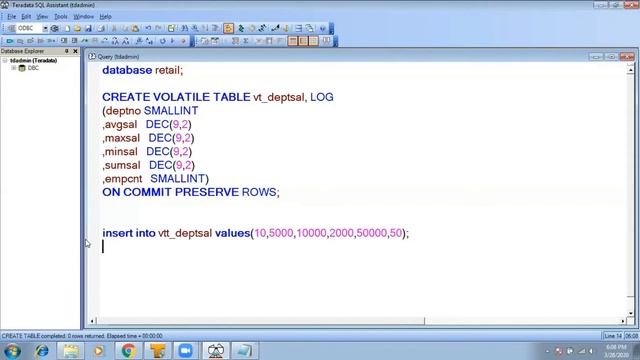This screenshot has height=360, width=640.
Task: Click the second toolbar overflow chevron
Action: 336,41
